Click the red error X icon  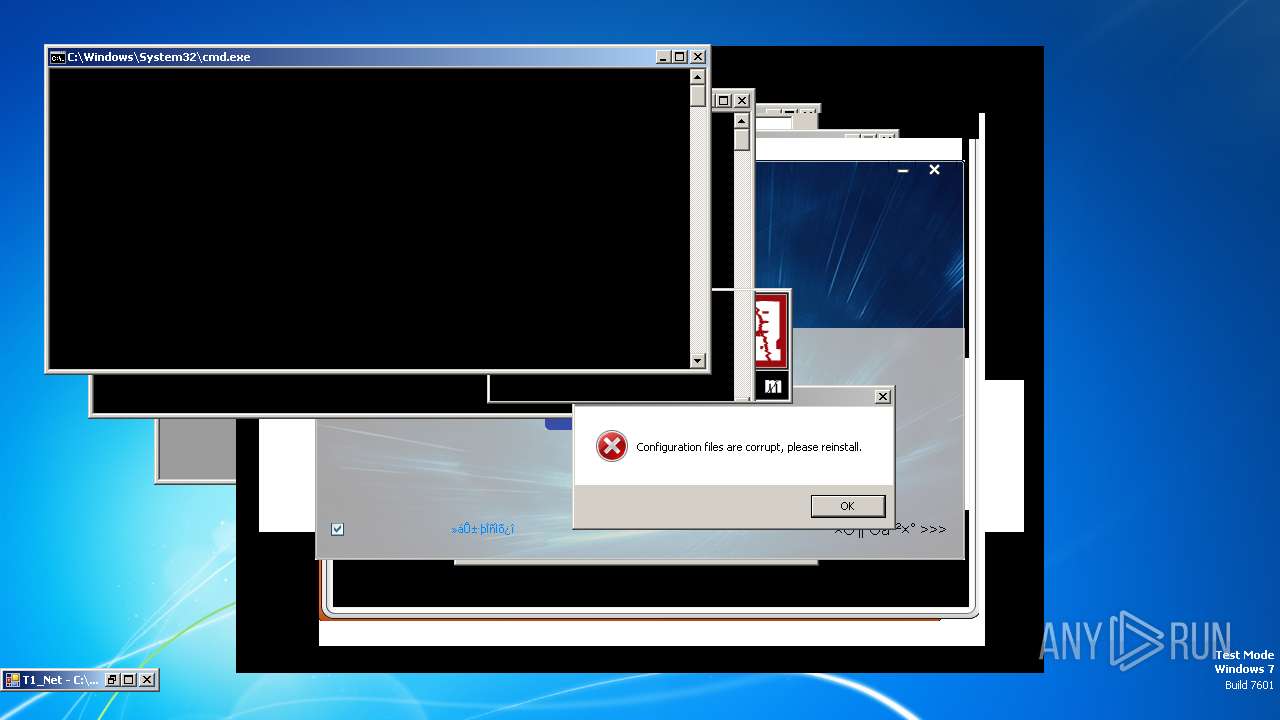pyautogui.click(x=611, y=446)
